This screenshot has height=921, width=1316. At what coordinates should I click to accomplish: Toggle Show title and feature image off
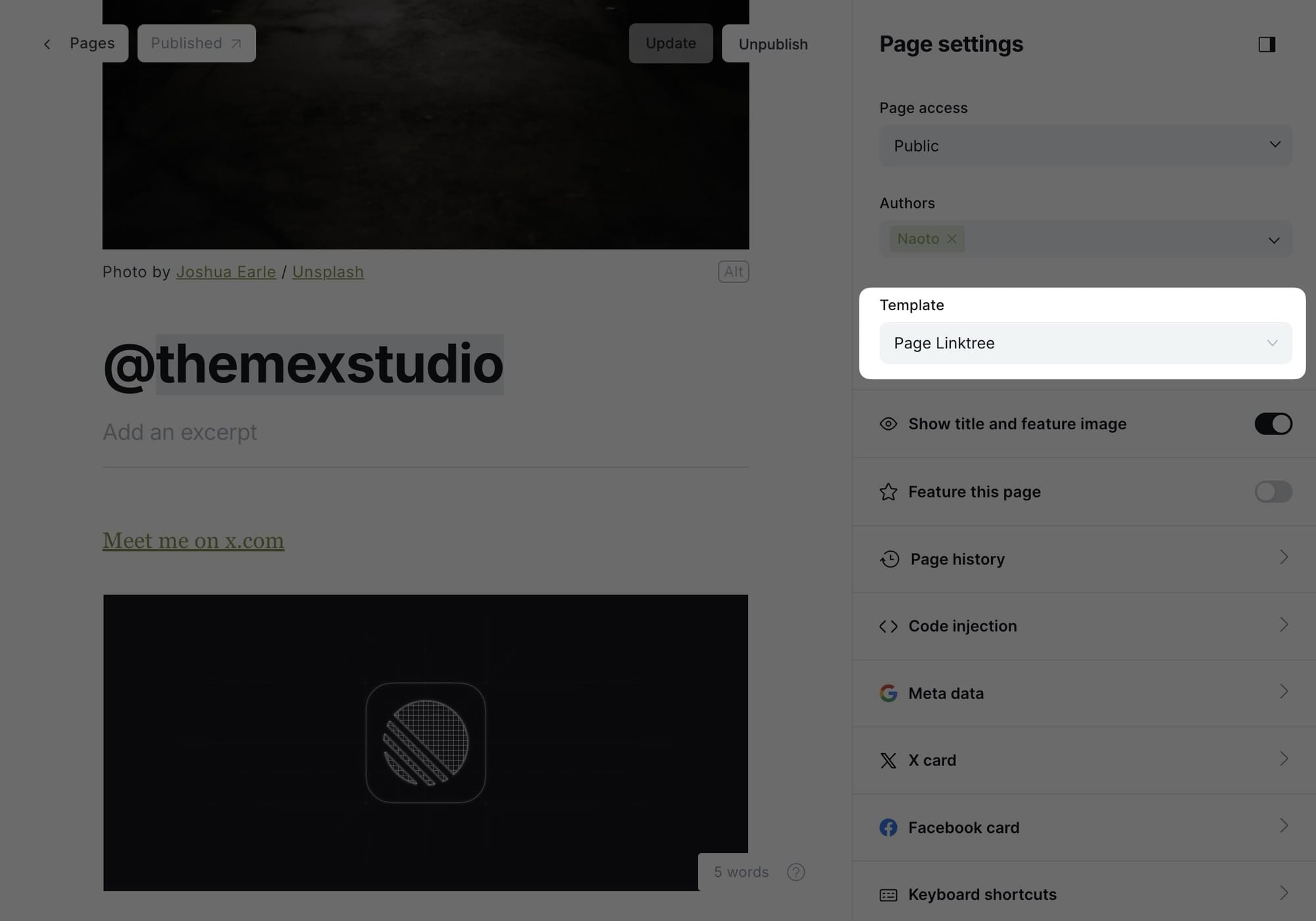pyautogui.click(x=1273, y=424)
